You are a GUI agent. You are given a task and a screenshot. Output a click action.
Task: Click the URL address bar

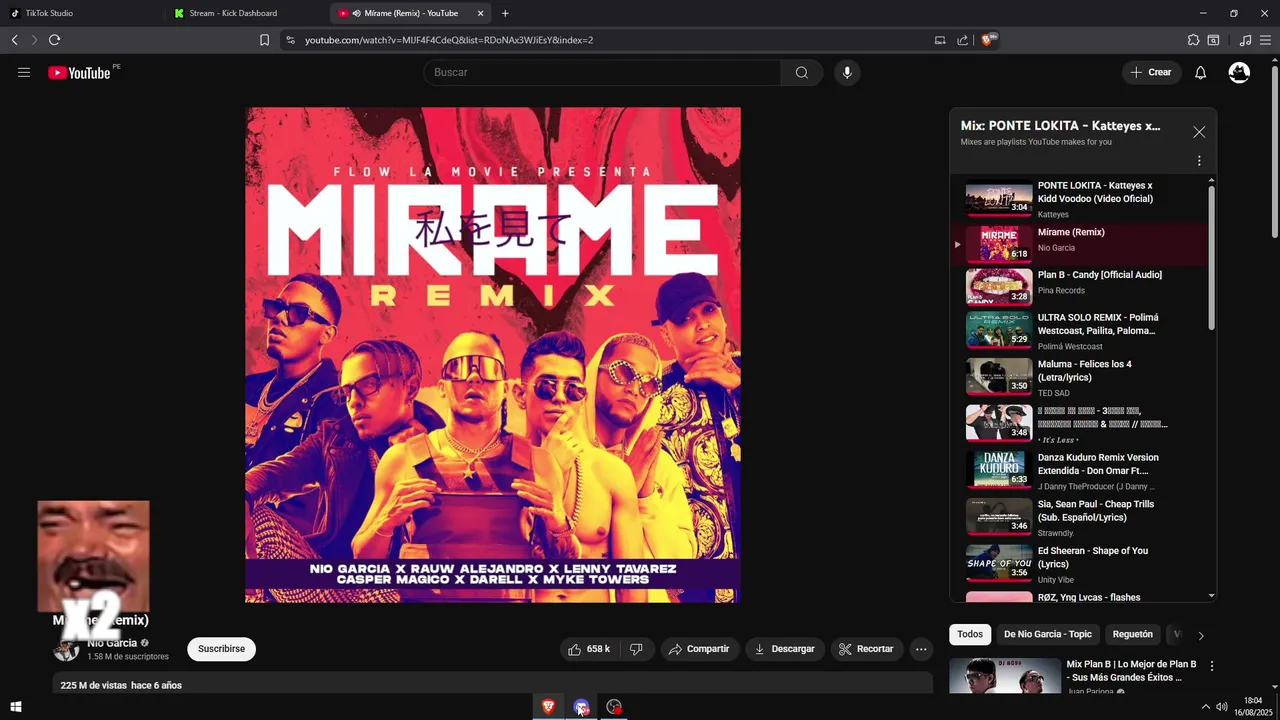610,40
